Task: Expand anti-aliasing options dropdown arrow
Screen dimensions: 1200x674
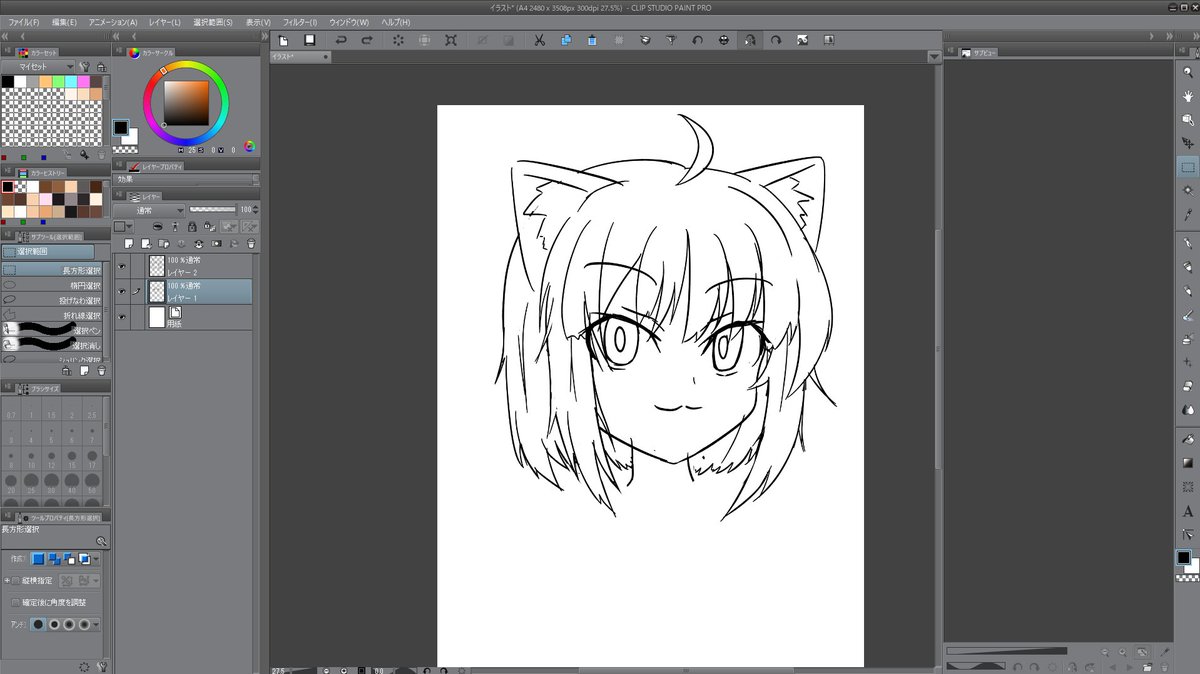Action: pyautogui.click(x=97, y=624)
